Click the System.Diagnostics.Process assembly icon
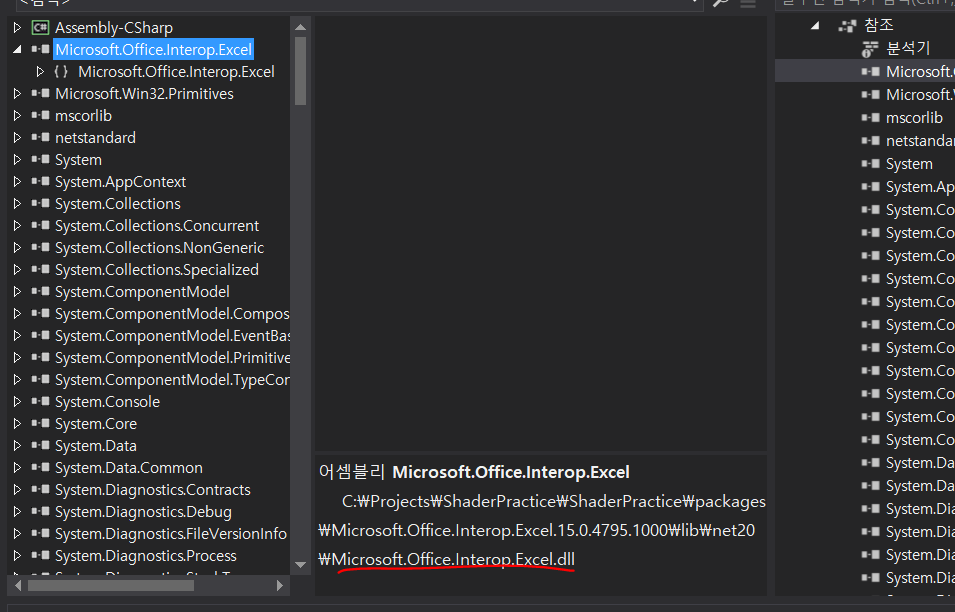Screen dimensions: 955x612 pyautogui.click(x=41, y=555)
